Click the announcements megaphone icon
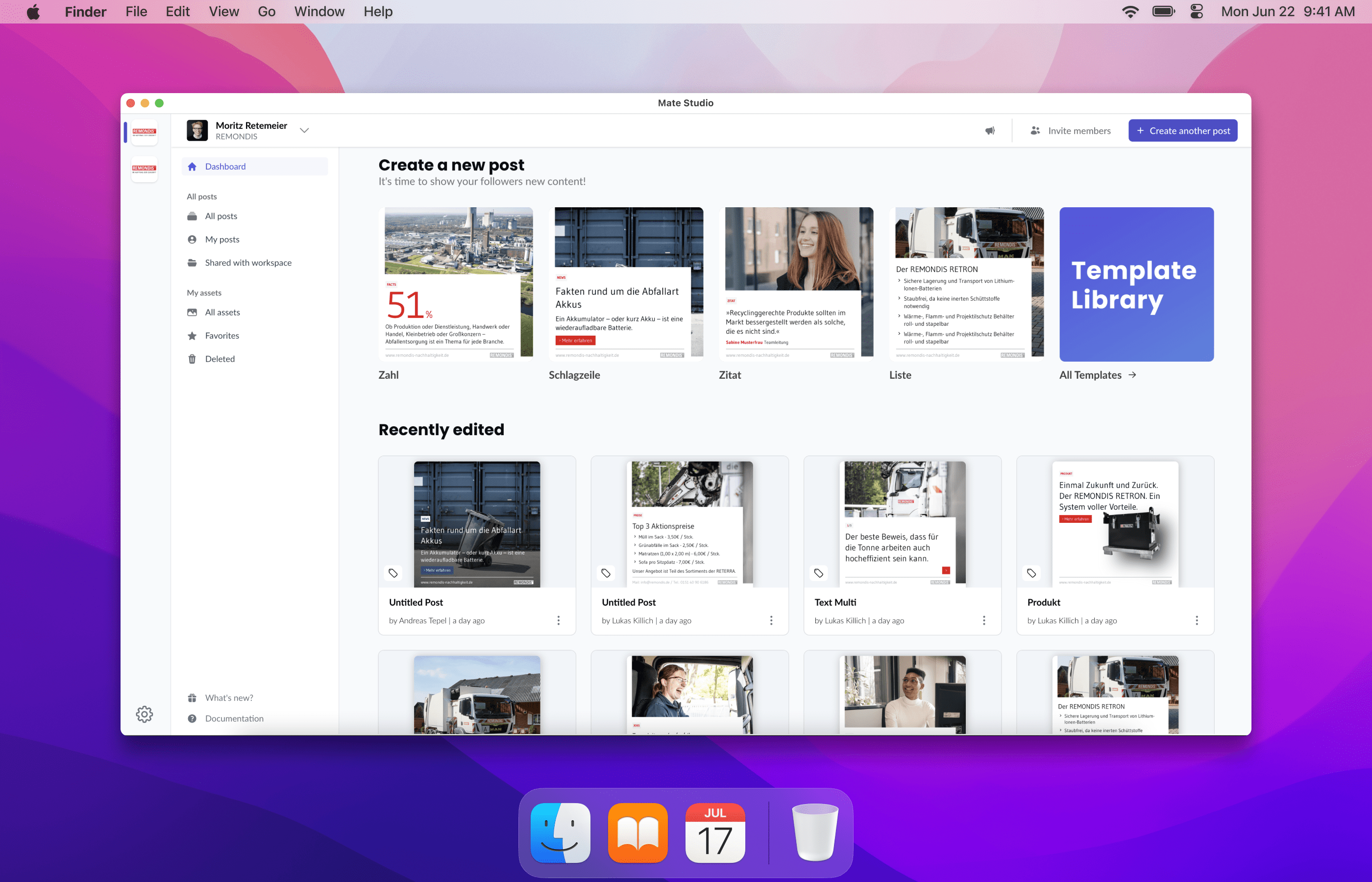The image size is (1372, 882). [x=989, y=130]
